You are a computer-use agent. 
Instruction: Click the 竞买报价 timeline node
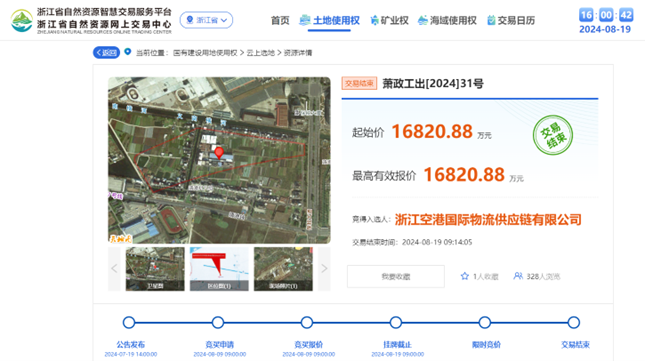coord(307,323)
